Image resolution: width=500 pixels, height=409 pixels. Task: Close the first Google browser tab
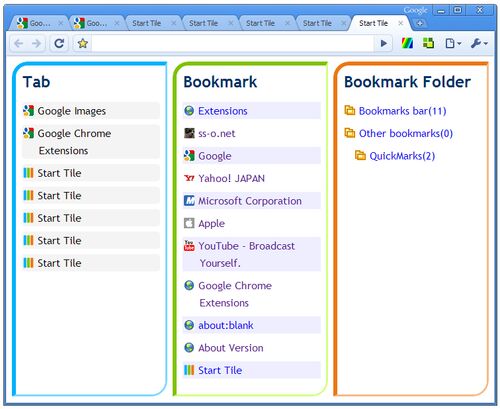[x=60, y=23]
